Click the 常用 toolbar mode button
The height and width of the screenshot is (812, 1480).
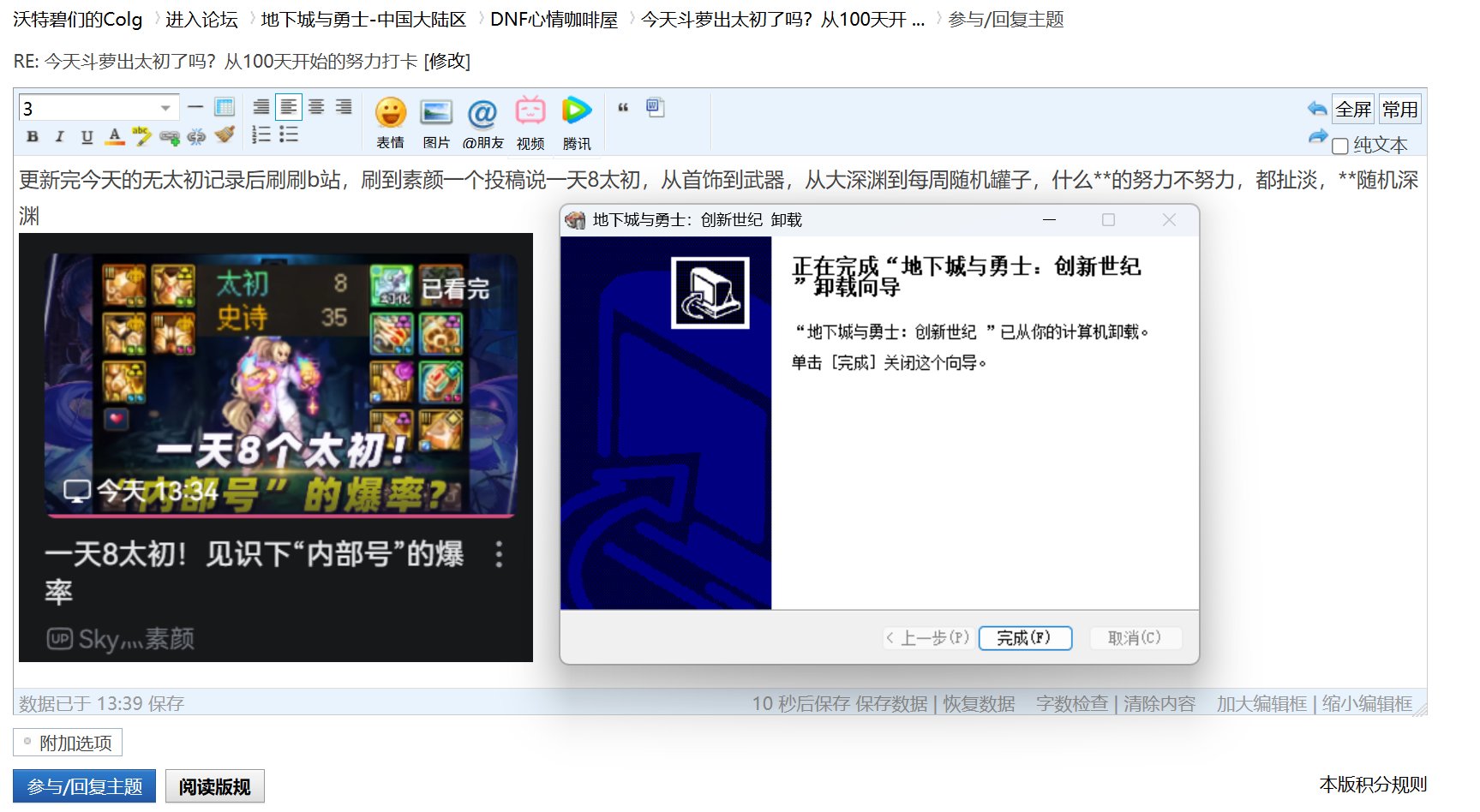pyautogui.click(x=1400, y=110)
